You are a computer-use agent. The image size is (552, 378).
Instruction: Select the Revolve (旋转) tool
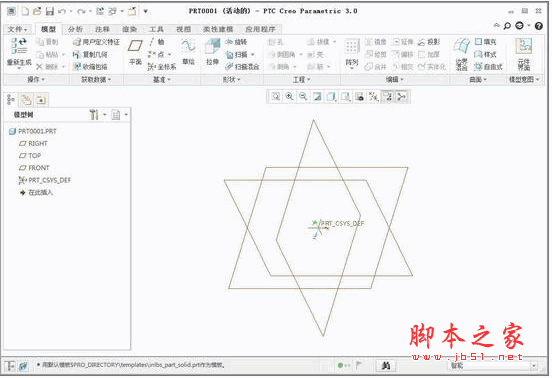click(236, 42)
